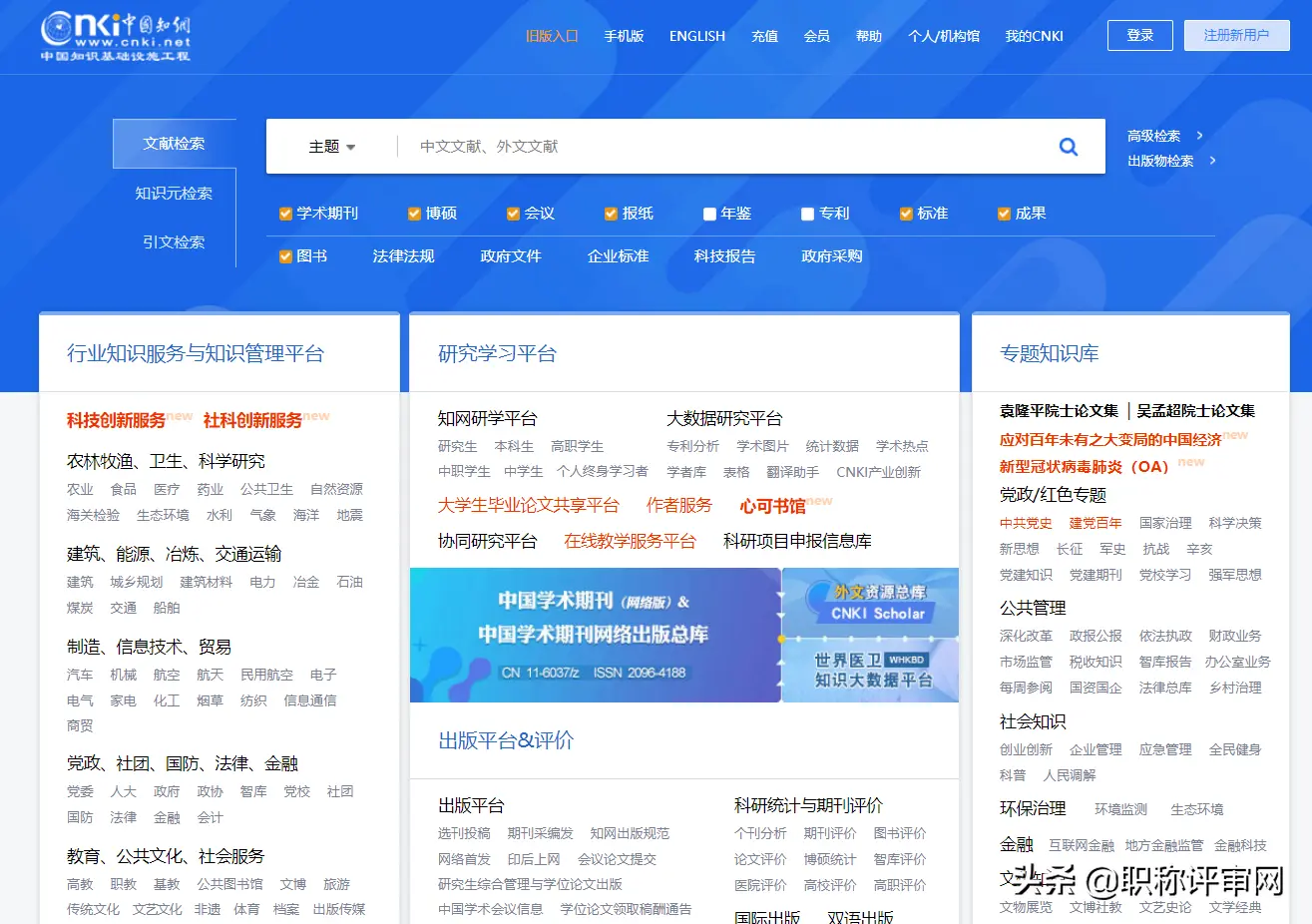Open the 政府文件 database link
The height and width of the screenshot is (924, 1312).
[x=511, y=256]
